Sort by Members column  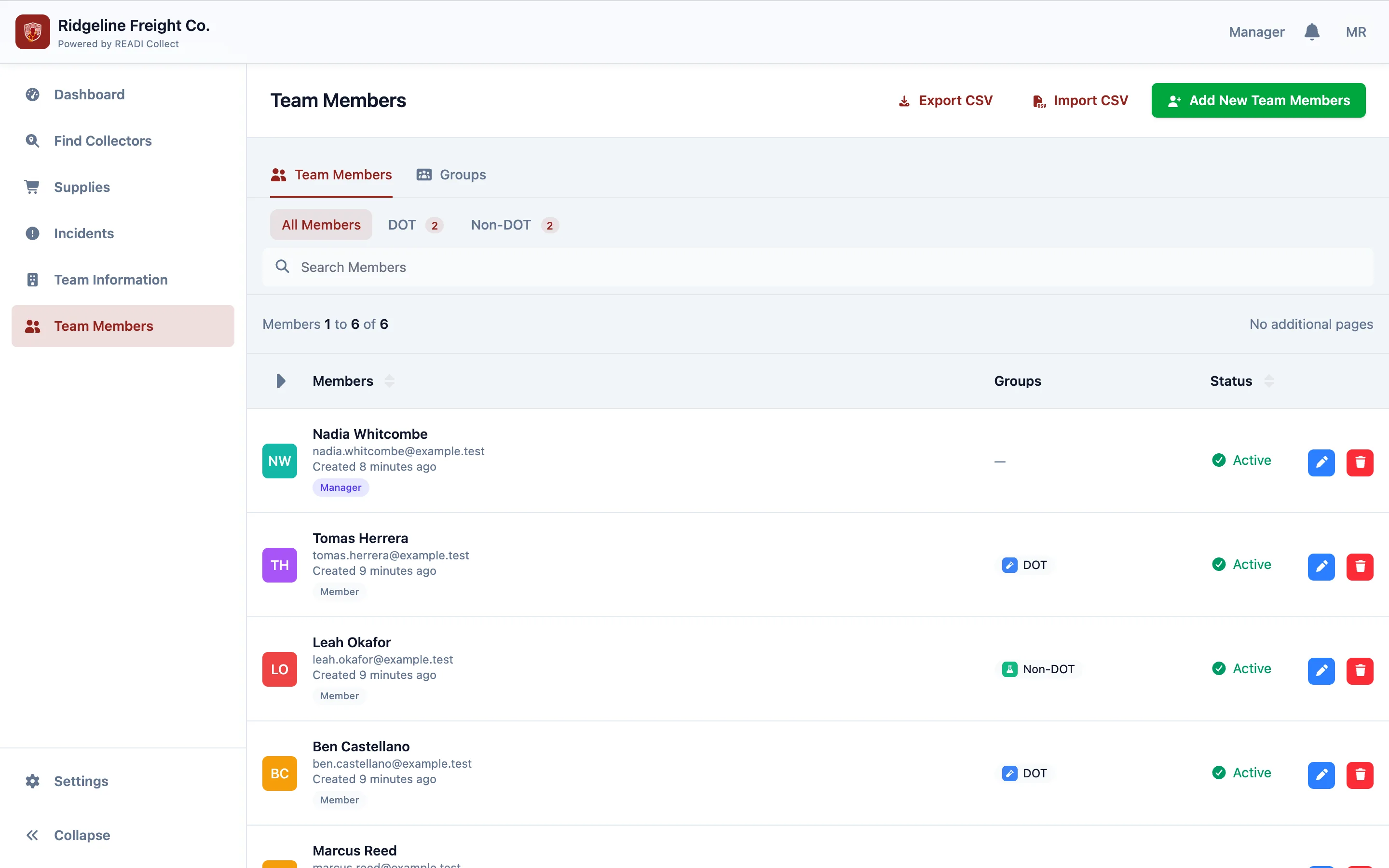(x=353, y=380)
